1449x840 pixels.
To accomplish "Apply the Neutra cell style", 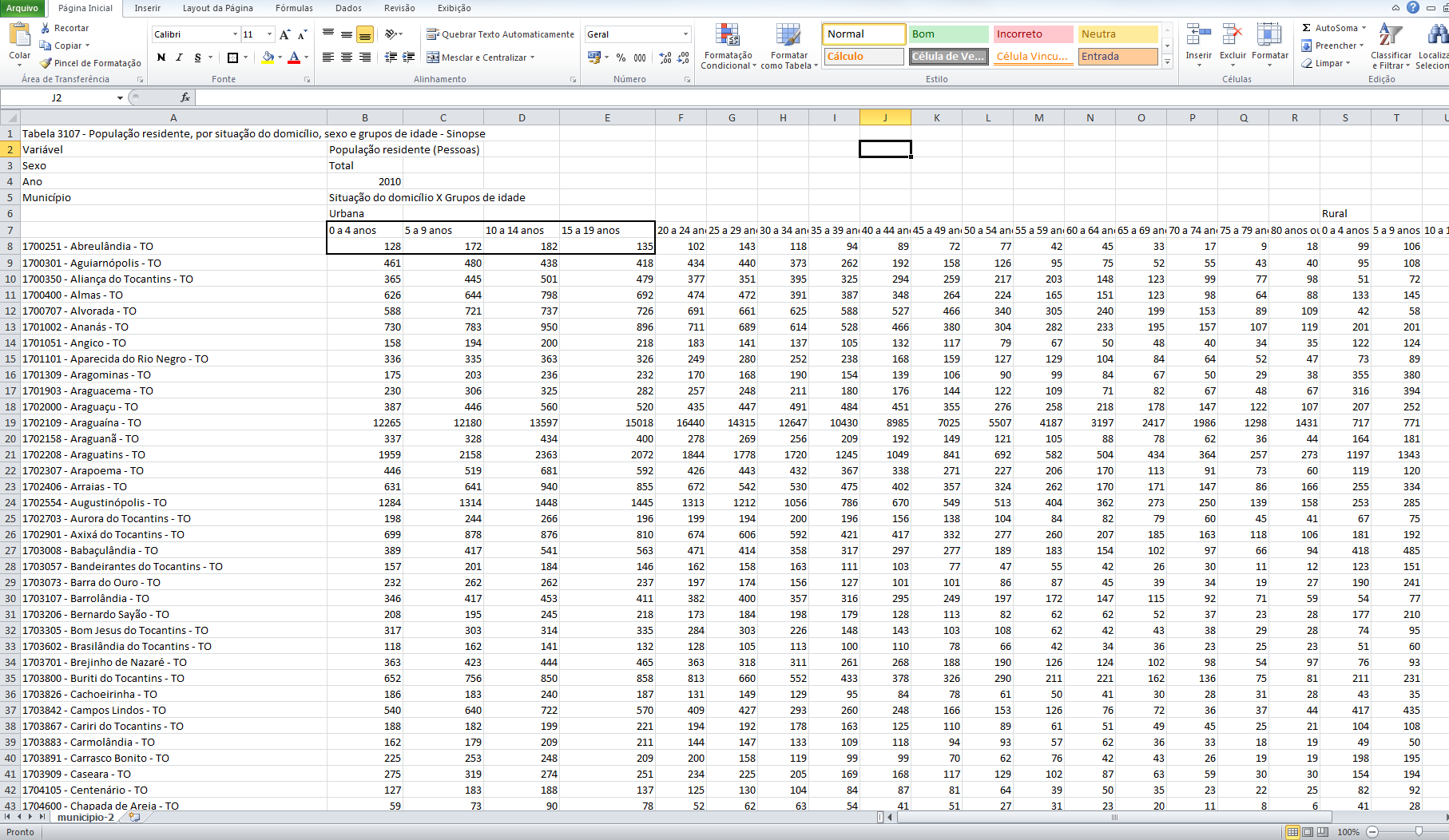I will click(x=1118, y=34).
